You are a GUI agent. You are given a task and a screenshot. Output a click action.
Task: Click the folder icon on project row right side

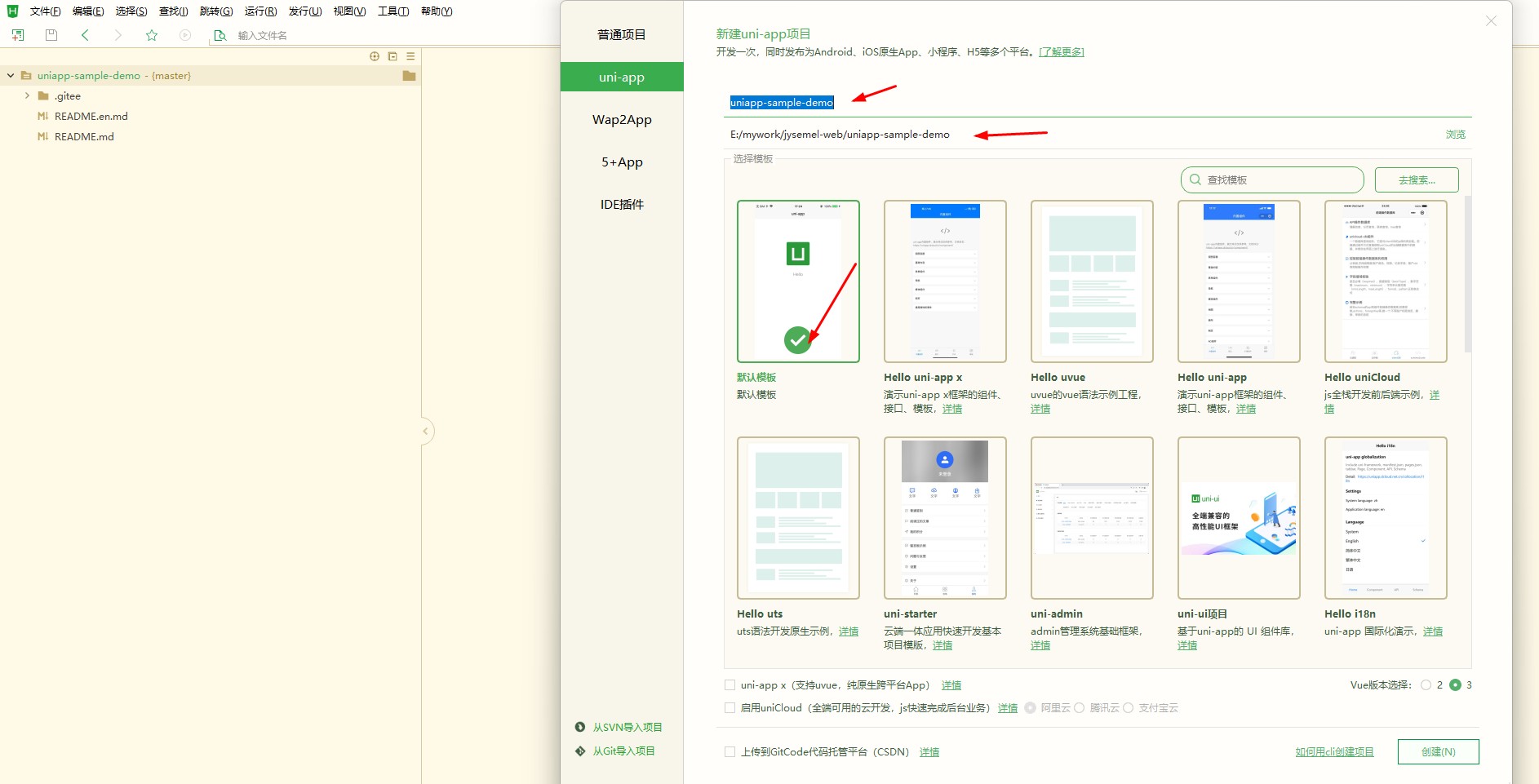click(x=410, y=76)
